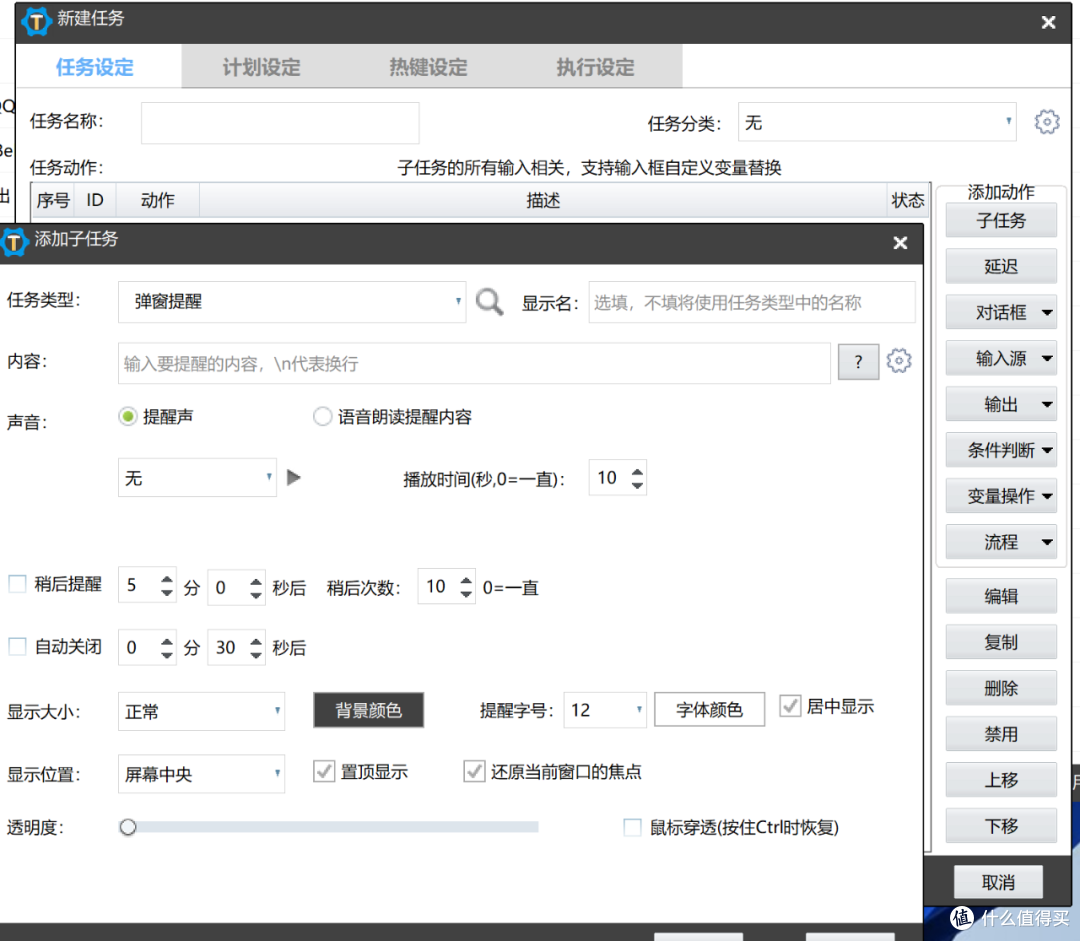Click the 透明度 slider handle
The width and height of the screenshot is (1080, 941).
click(127, 827)
